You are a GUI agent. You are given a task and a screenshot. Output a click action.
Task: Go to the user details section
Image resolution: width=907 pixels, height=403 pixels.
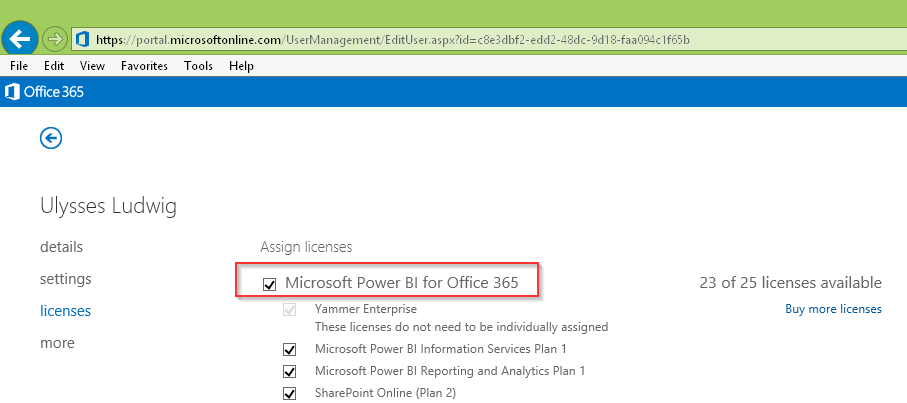pos(61,247)
